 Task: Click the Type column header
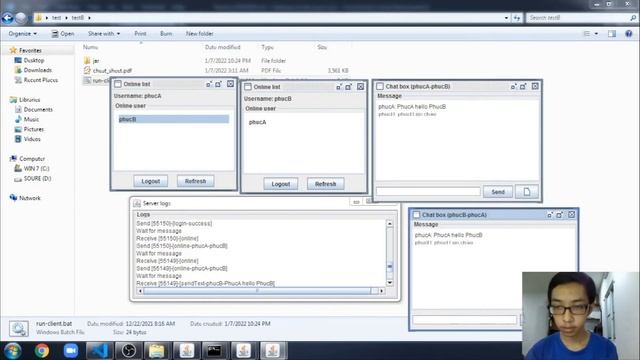coord(267,47)
